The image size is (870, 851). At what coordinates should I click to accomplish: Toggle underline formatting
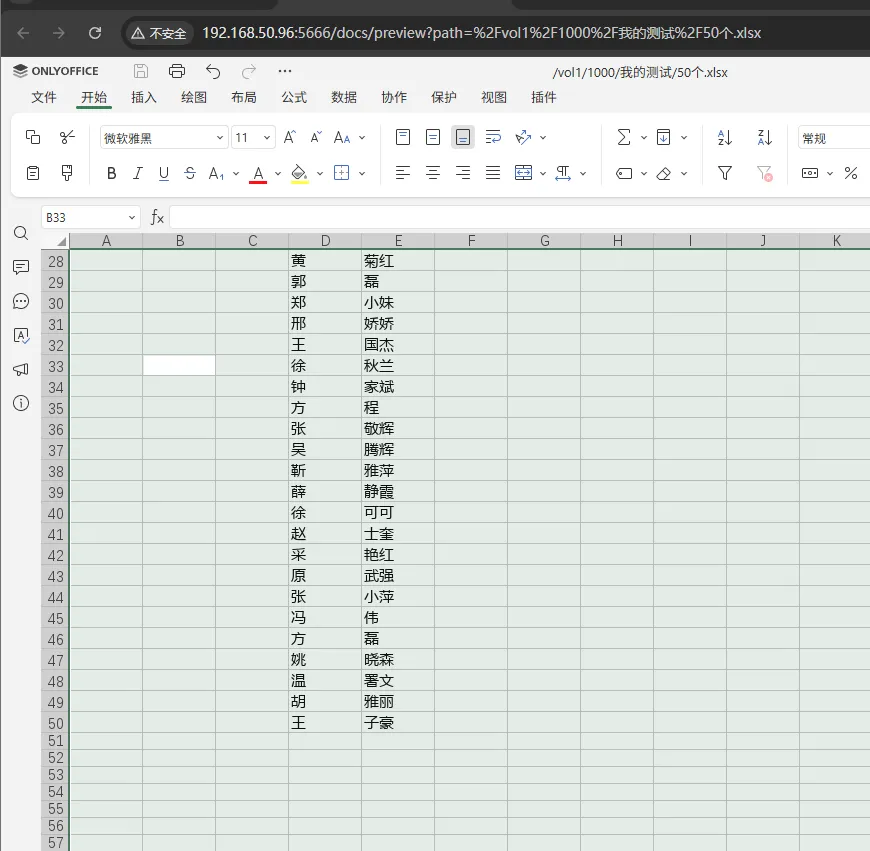[x=164, y=174]
